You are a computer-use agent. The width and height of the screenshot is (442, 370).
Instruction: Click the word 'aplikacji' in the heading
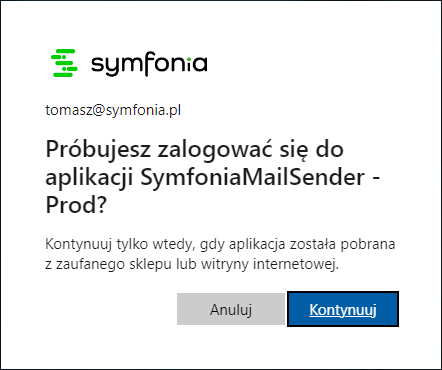(89, 178)
